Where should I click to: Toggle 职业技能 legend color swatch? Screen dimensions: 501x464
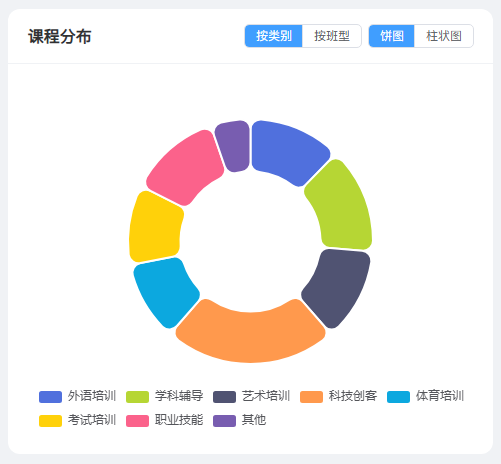[x=137, y=421]
